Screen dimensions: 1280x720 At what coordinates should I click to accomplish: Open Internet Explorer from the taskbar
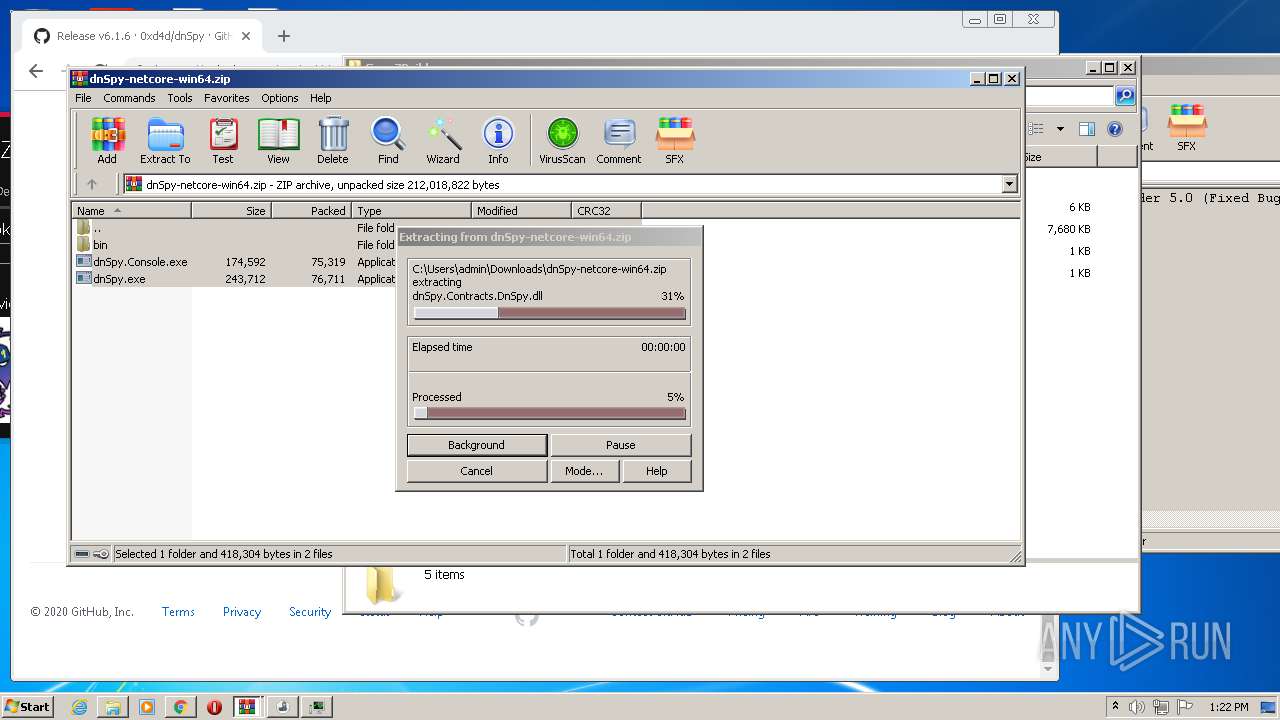click(79, 707)
